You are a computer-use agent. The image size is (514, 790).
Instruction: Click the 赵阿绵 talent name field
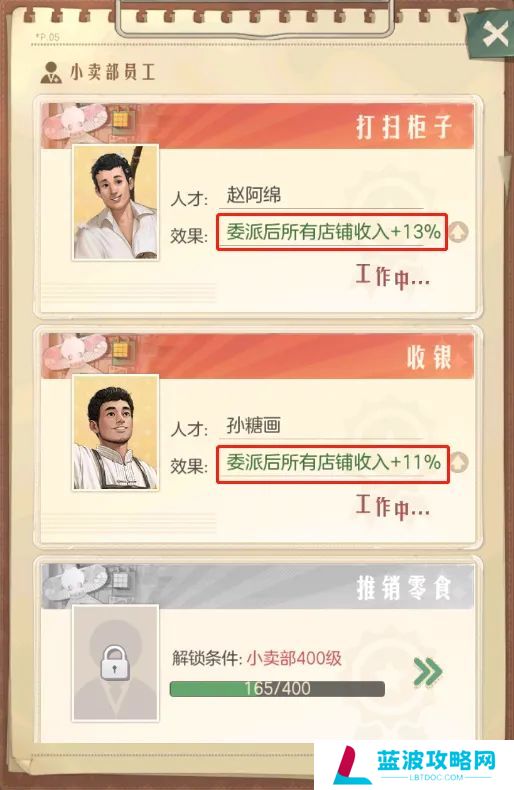click(321, 195)
